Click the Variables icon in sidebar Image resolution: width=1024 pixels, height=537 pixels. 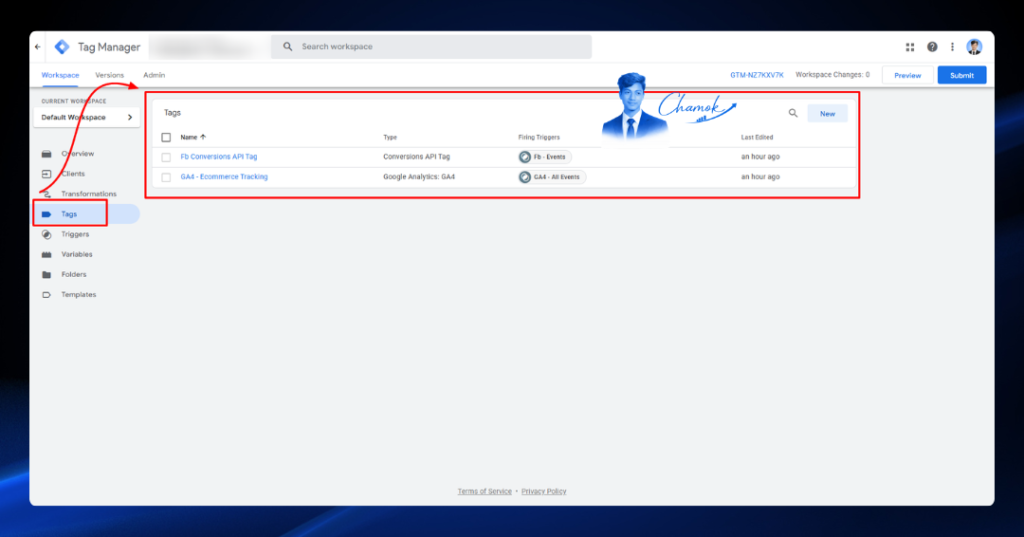point(46,255)
